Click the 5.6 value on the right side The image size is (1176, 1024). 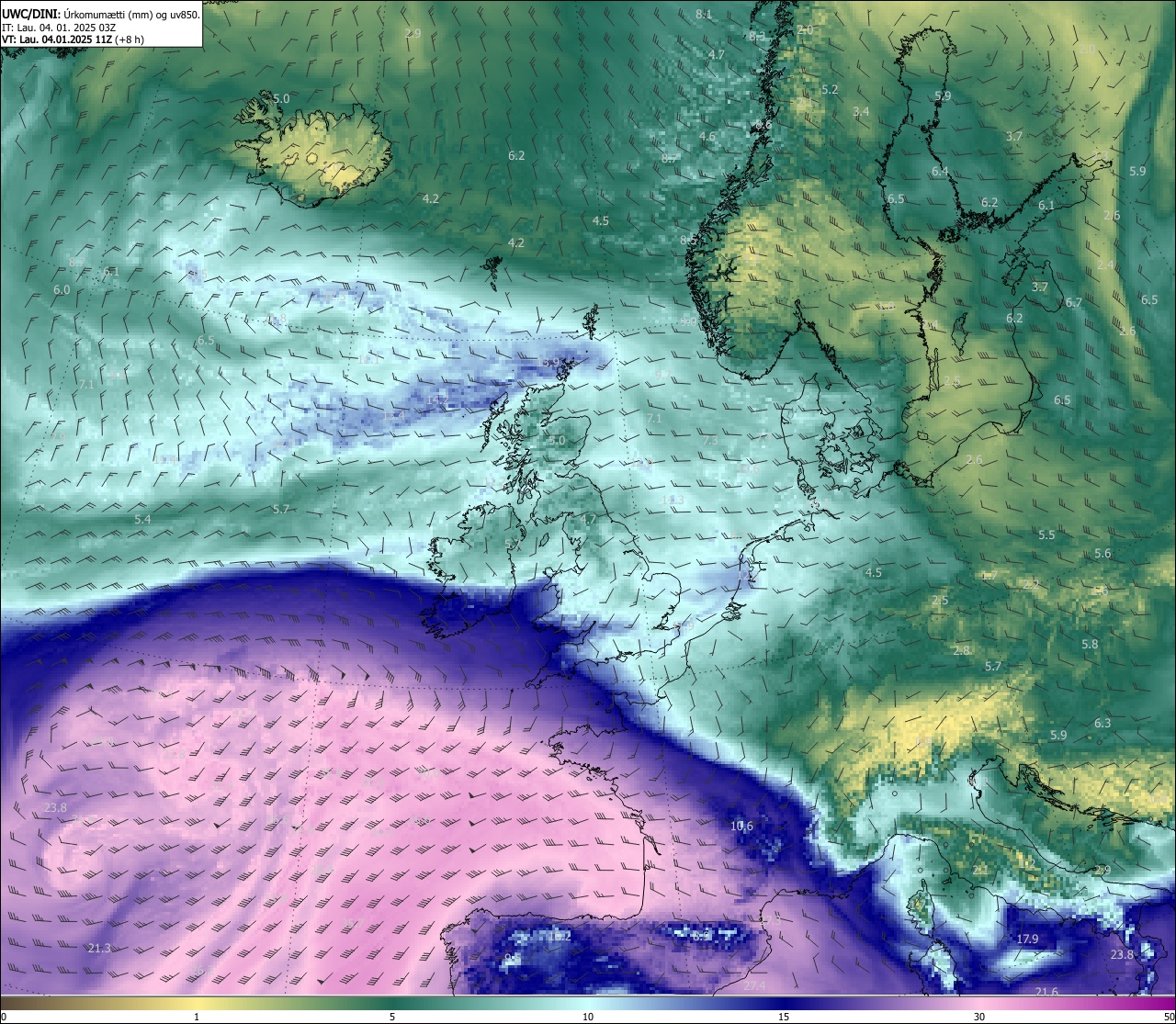[x=1102, y=553]
